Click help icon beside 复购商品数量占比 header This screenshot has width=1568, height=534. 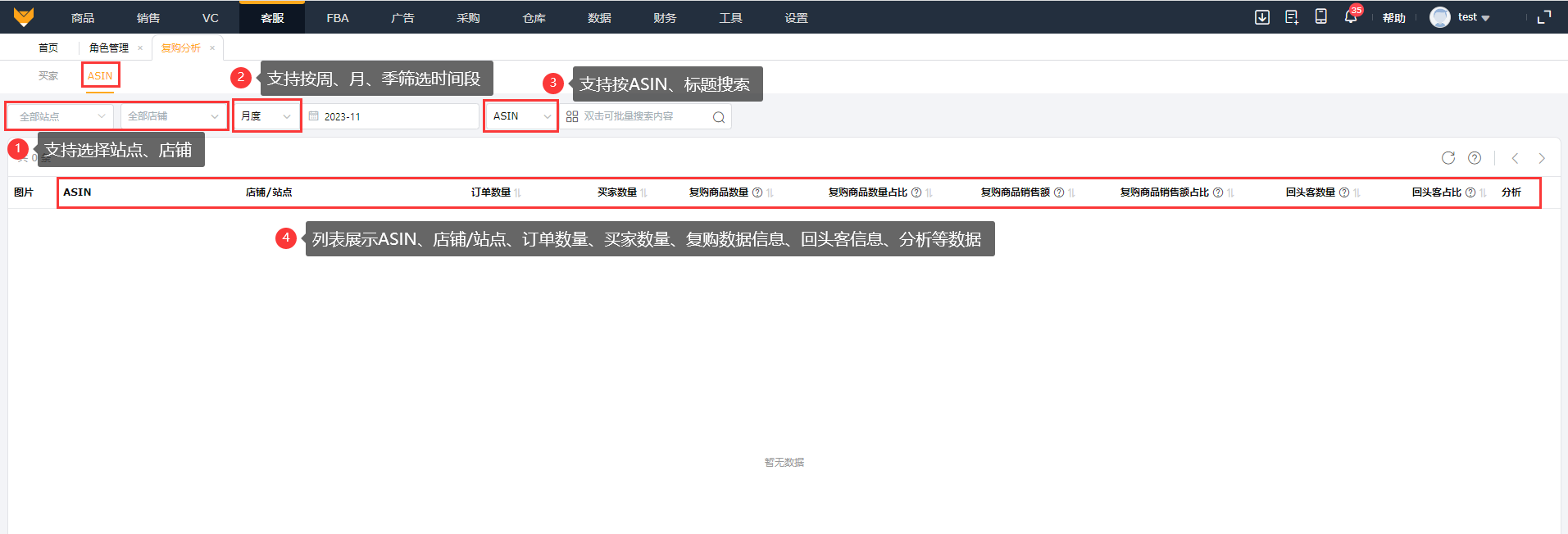point(916,192)
